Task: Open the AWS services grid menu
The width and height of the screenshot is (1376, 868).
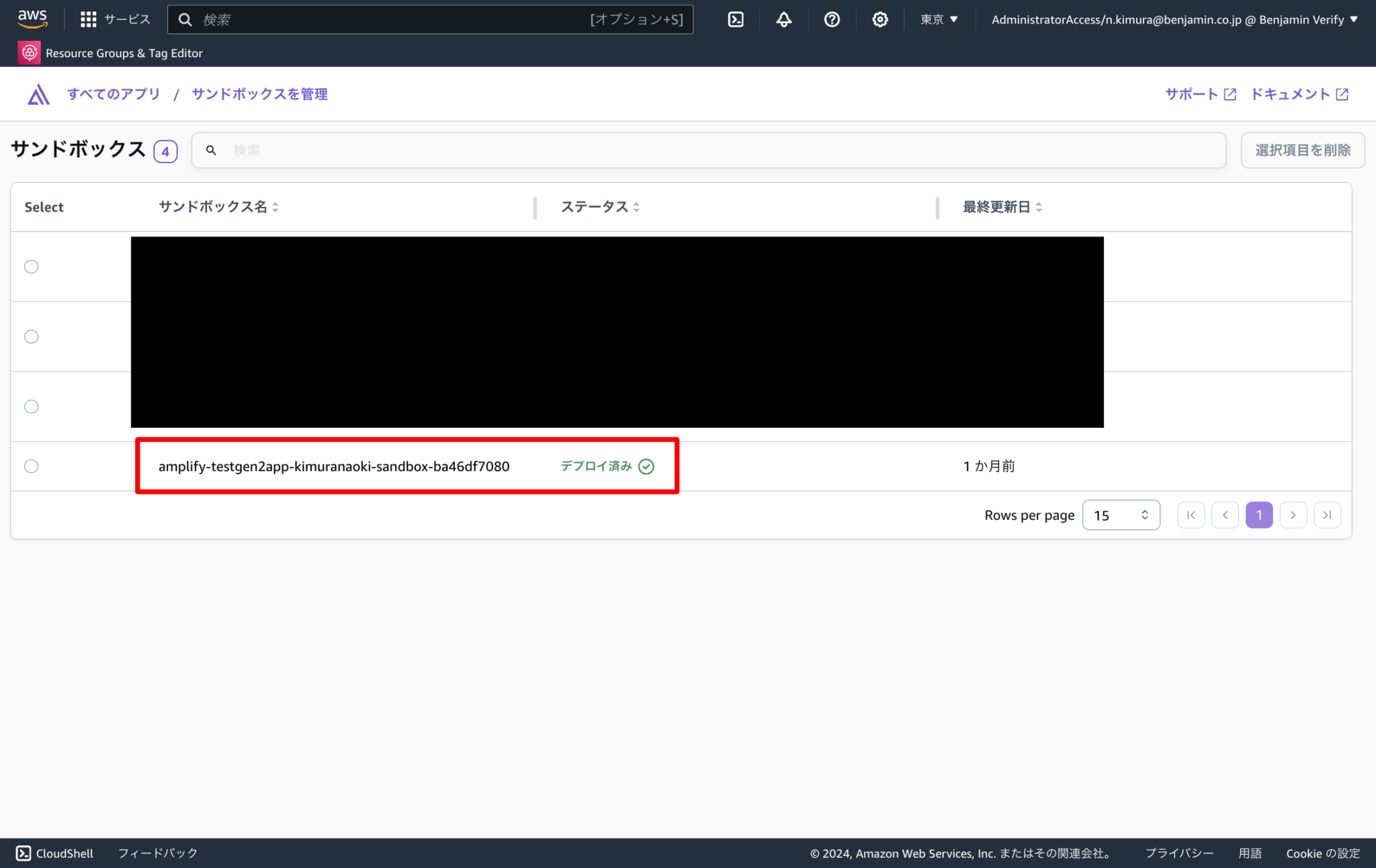Action: point(88,19)
